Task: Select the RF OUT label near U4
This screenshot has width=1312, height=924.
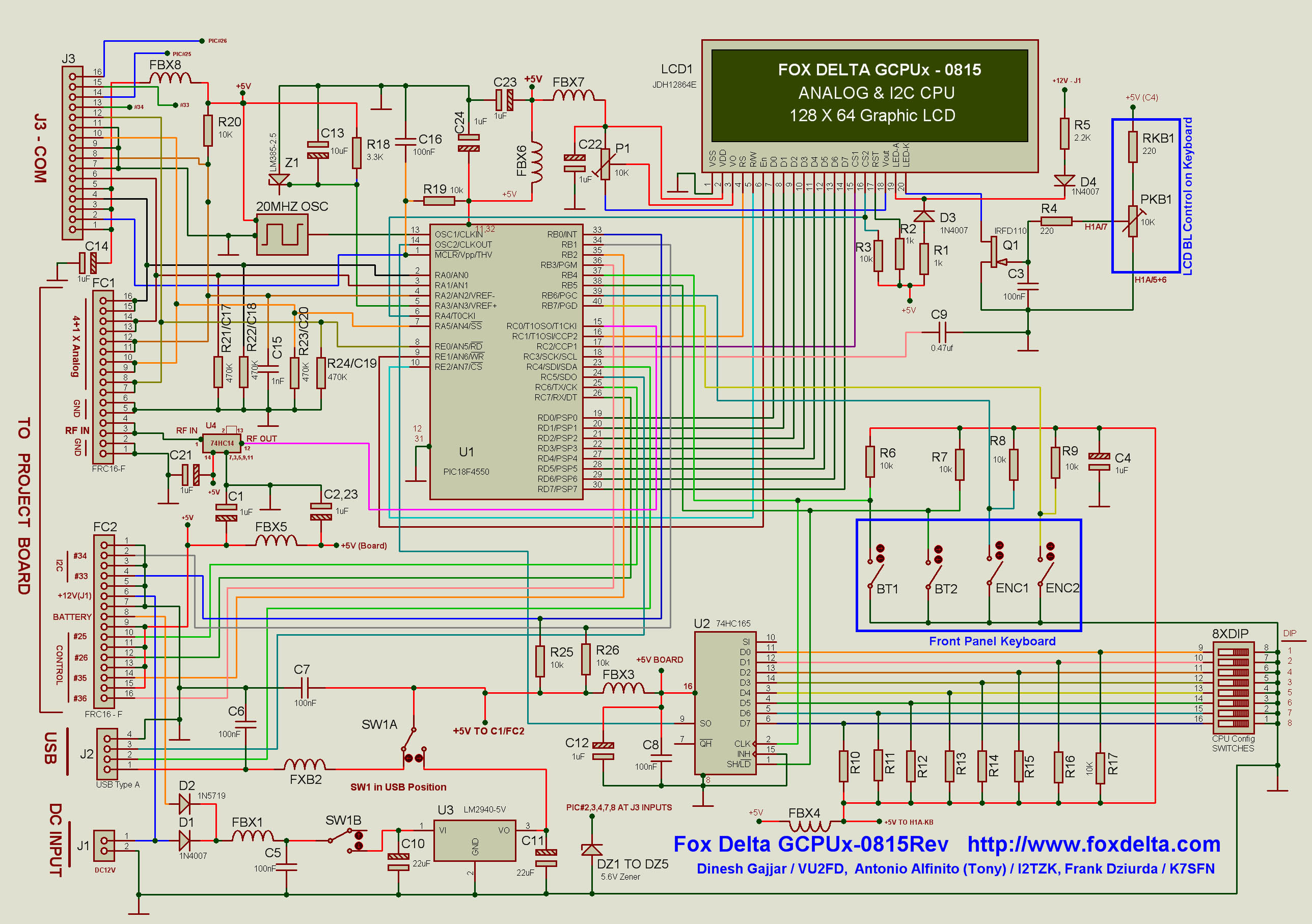Action: [262, 439]
